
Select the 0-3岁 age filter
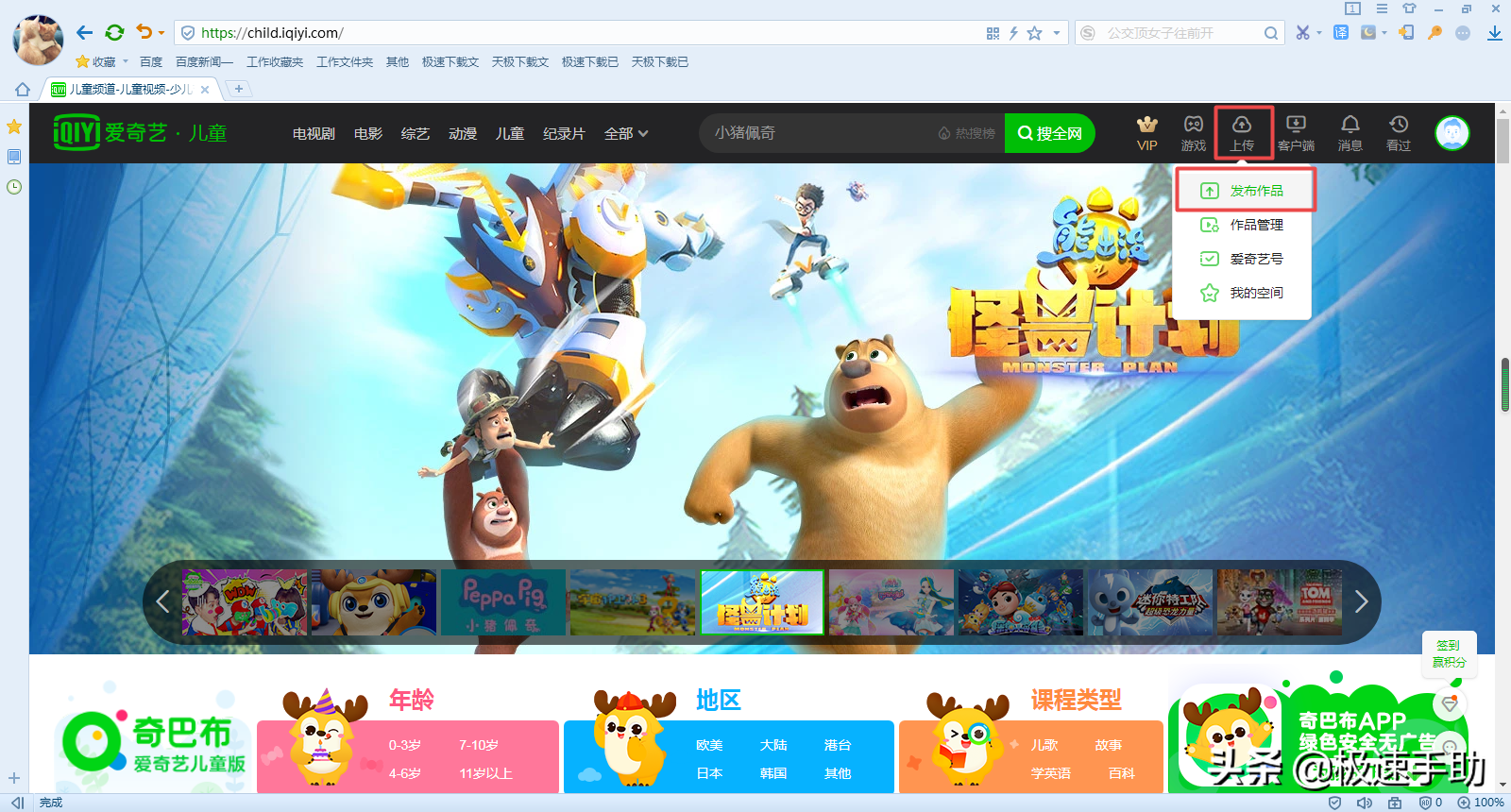pos(404,745)
